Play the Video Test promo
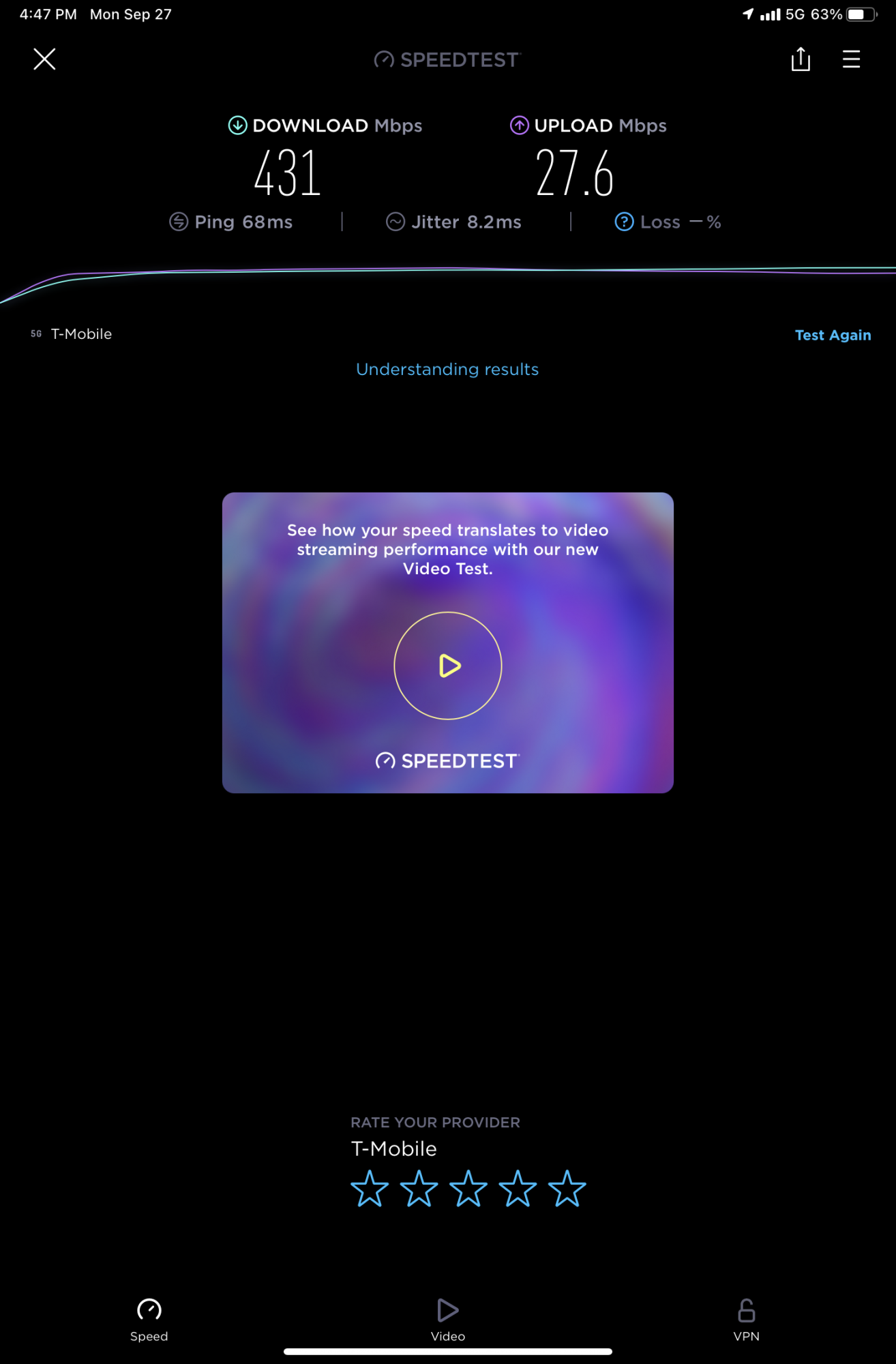Screen dimensions: 896x1364 [x=448, y=666]
